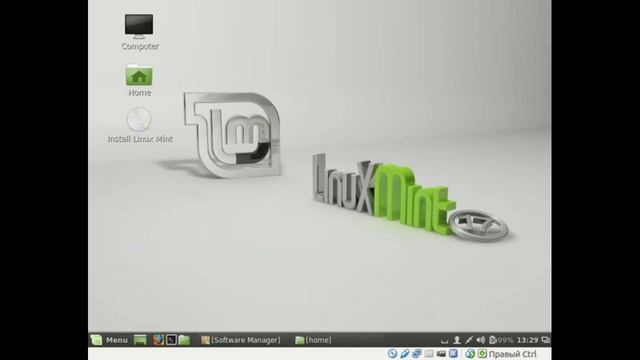Open the user account tray icon
This screenshot has width=640, height=360.
click(x=457, y=340)
